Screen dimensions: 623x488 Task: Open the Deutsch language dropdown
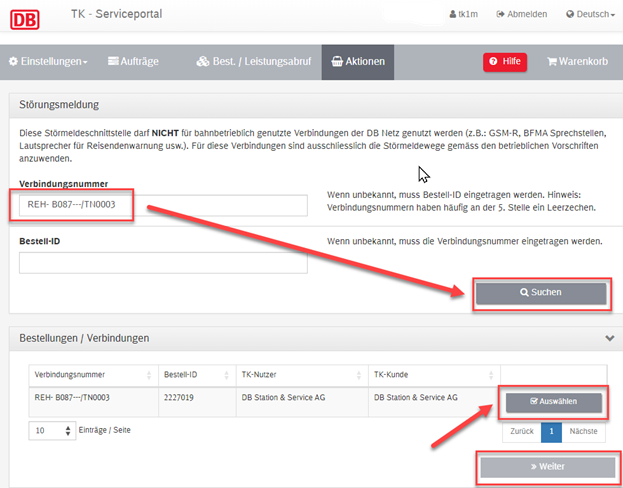[x=591, y=15]
